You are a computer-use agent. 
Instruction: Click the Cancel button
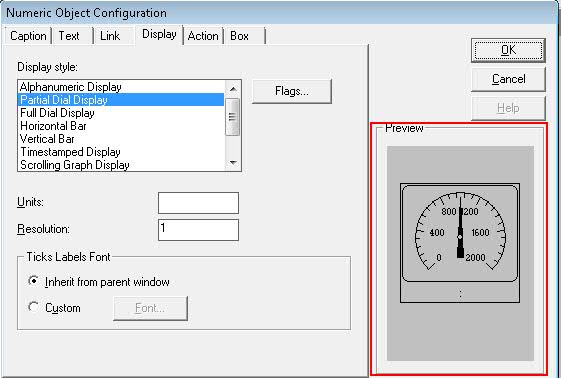click(x=508, y=79)
